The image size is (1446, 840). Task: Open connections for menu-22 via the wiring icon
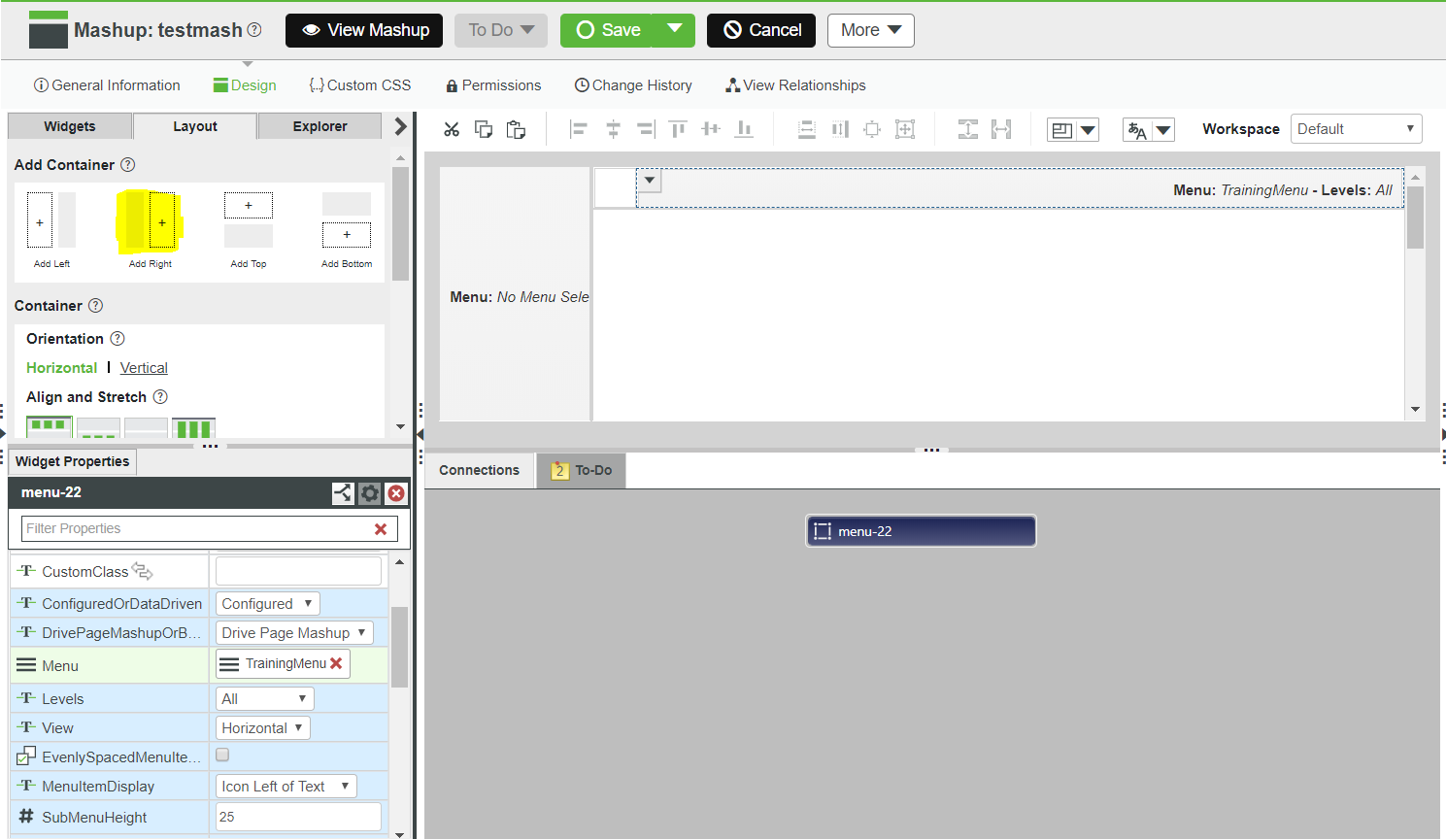[343, 492]
